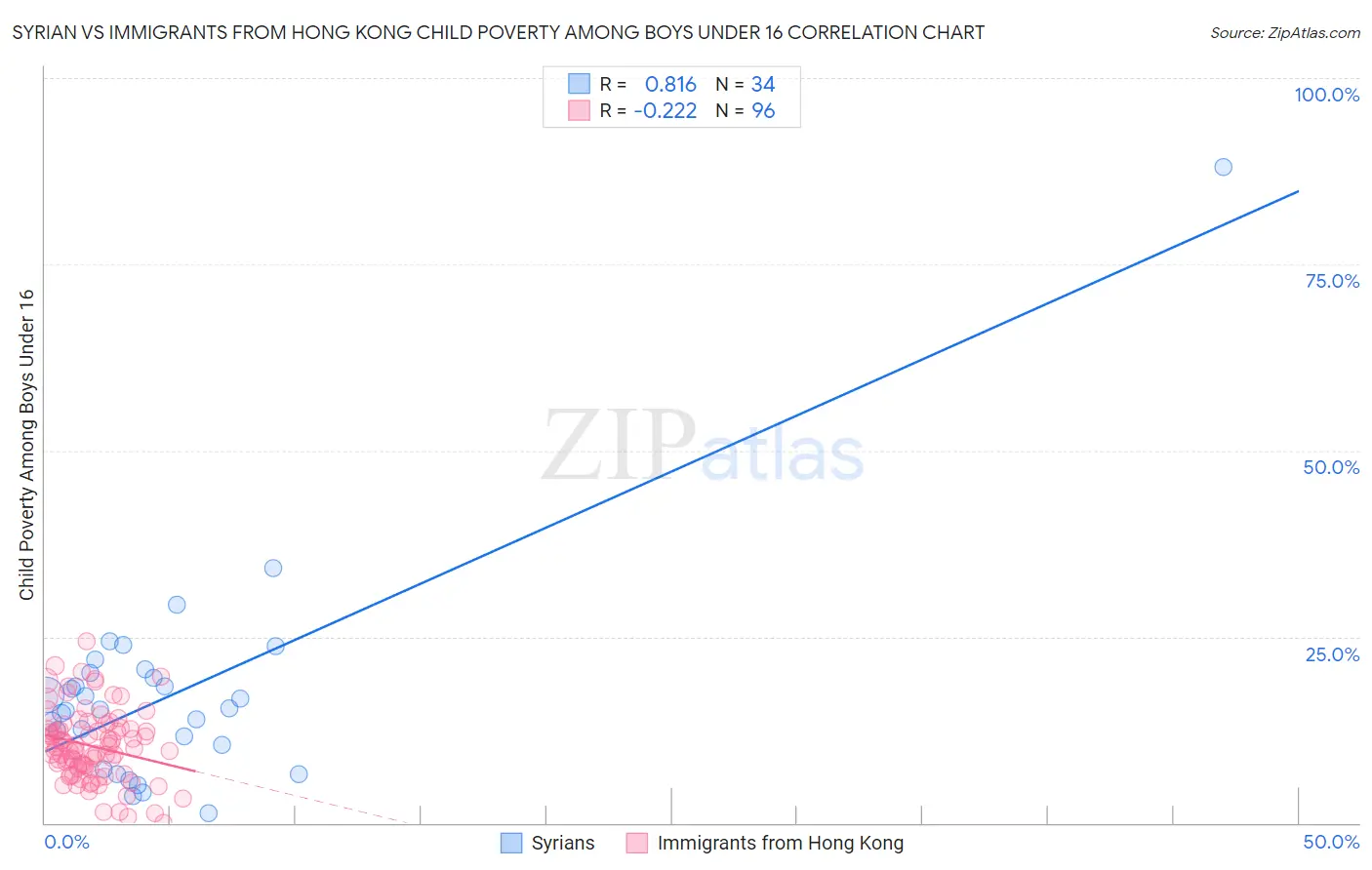Click the 50.0% y-axis label

[x=1331, y=467]
